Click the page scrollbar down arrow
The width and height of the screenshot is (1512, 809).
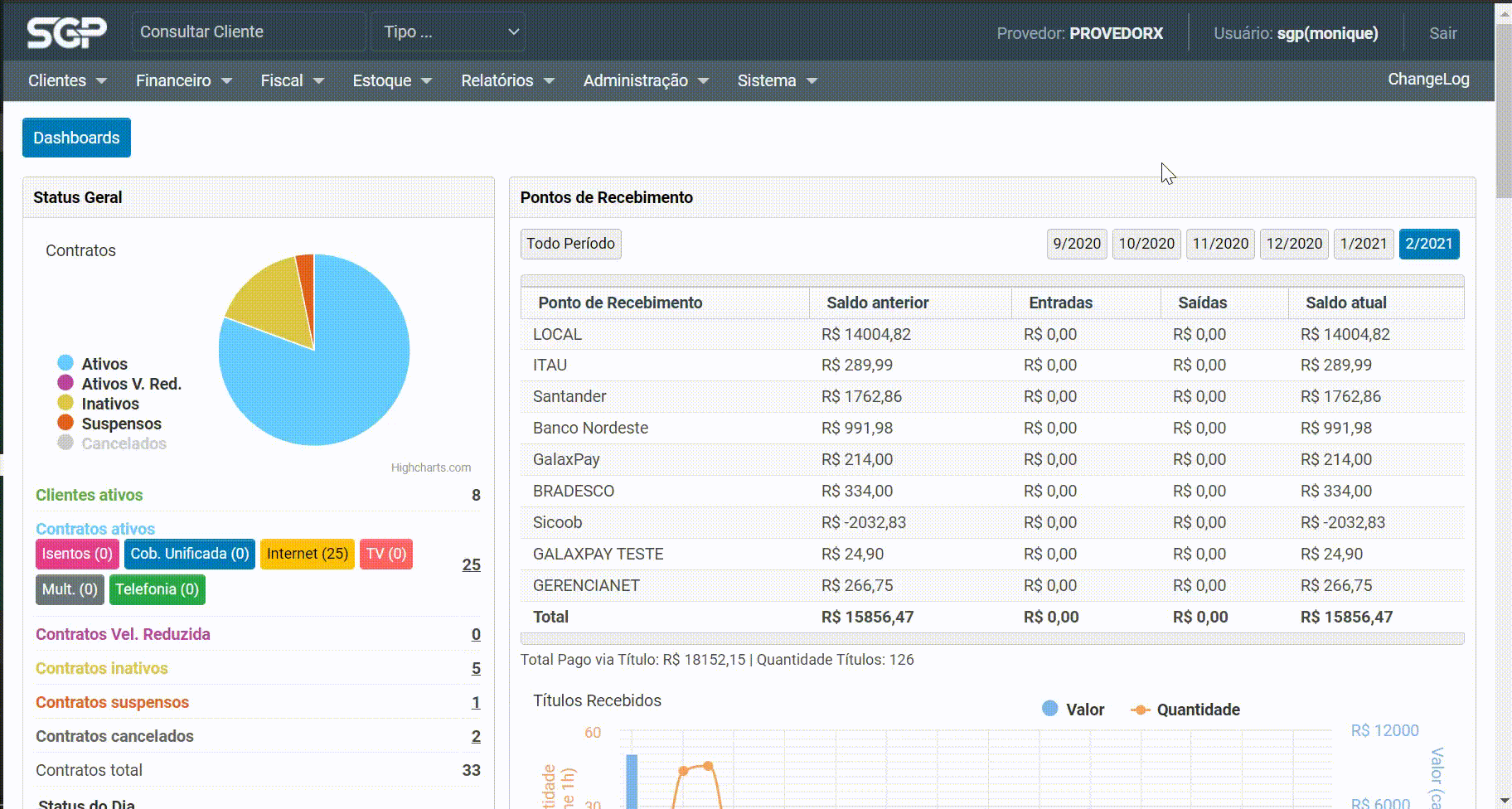tap(1504, 800)
